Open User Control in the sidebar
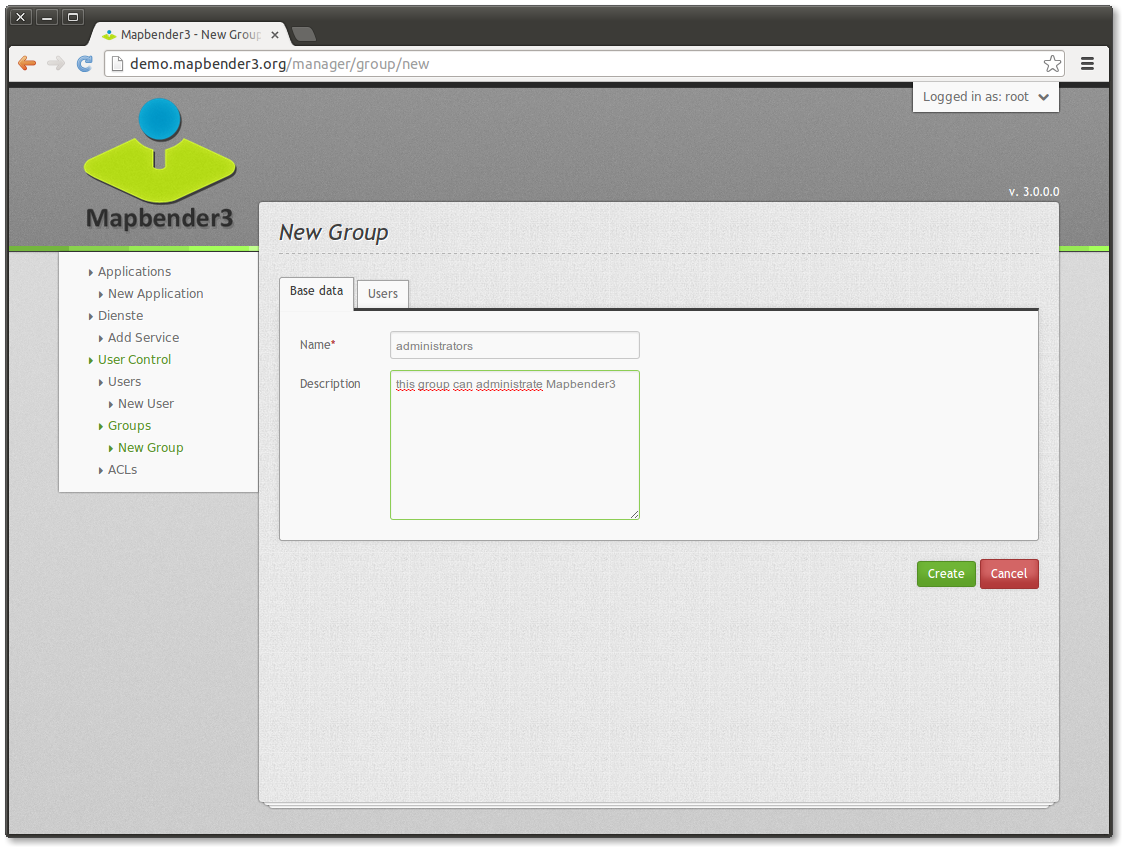Image resolution: width=1122 pixels, height=847 pixels. point(135,360)
